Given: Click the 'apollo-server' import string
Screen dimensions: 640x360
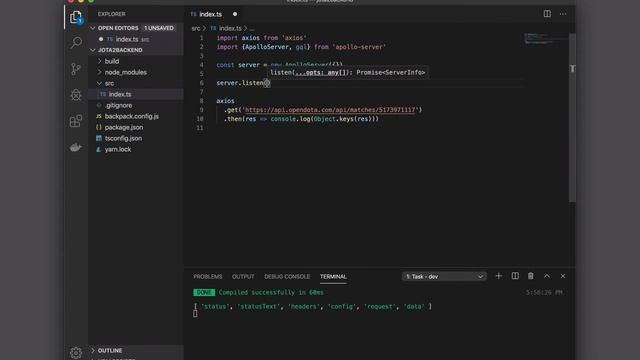Looking at the screenshot, I should pos(359,47).
